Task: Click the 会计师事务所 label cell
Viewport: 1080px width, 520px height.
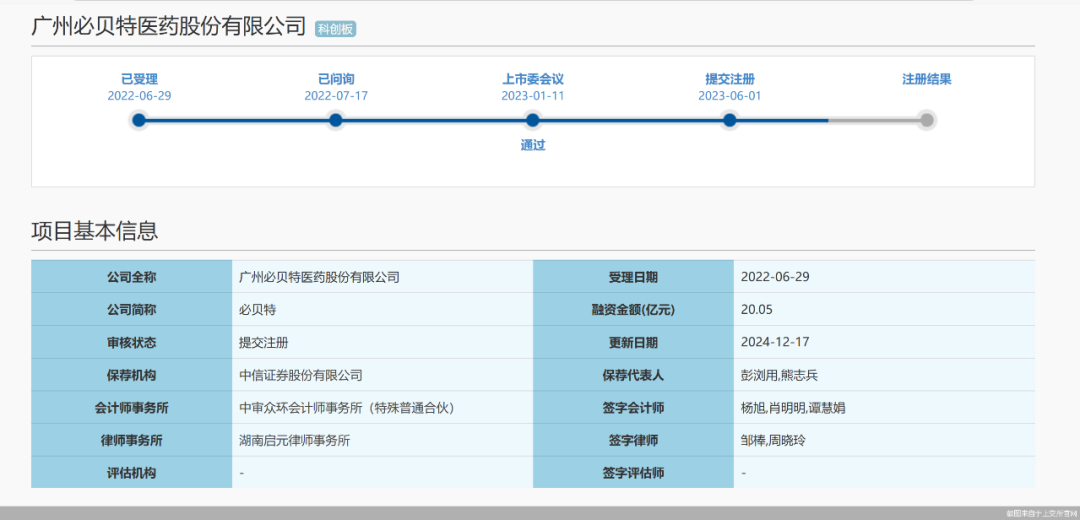Action: pos(132,408)
